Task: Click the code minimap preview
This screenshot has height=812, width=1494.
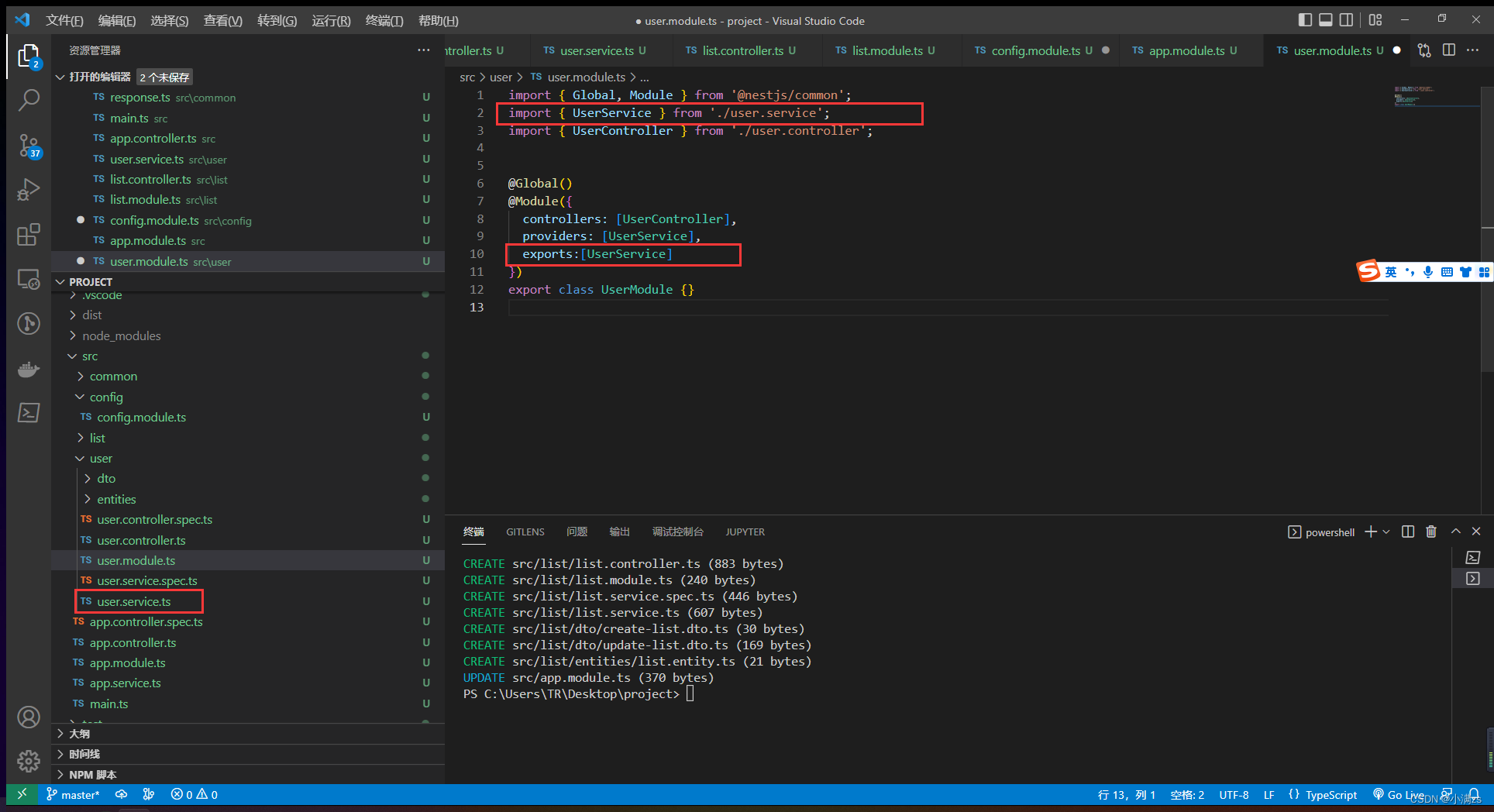Action: 1415,95
